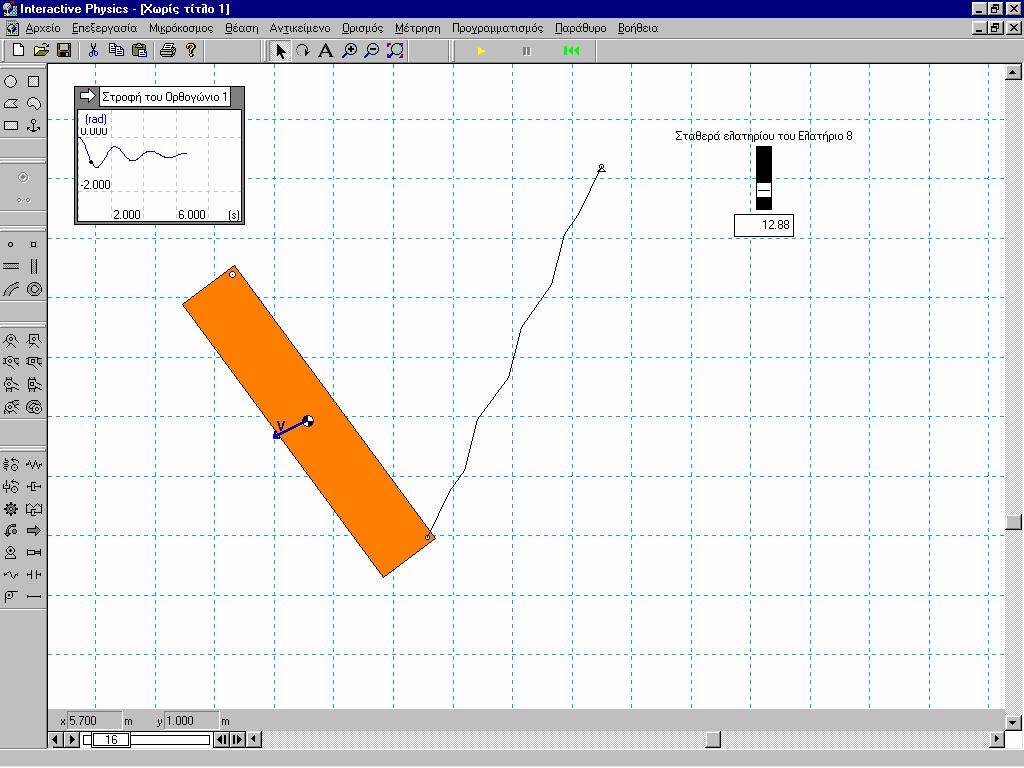Click the y coordinate field 1.000
This screenshot has height=768, width=1024.
tap(191, 721)
